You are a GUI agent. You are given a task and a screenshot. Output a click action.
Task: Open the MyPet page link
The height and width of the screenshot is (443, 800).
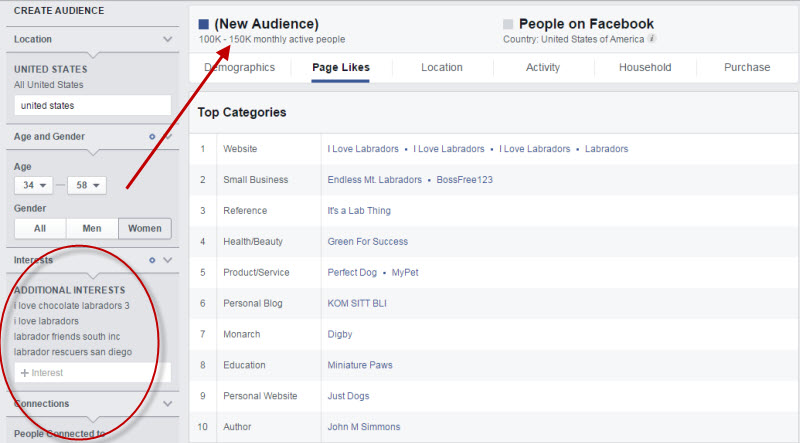(x=405, y=273)
